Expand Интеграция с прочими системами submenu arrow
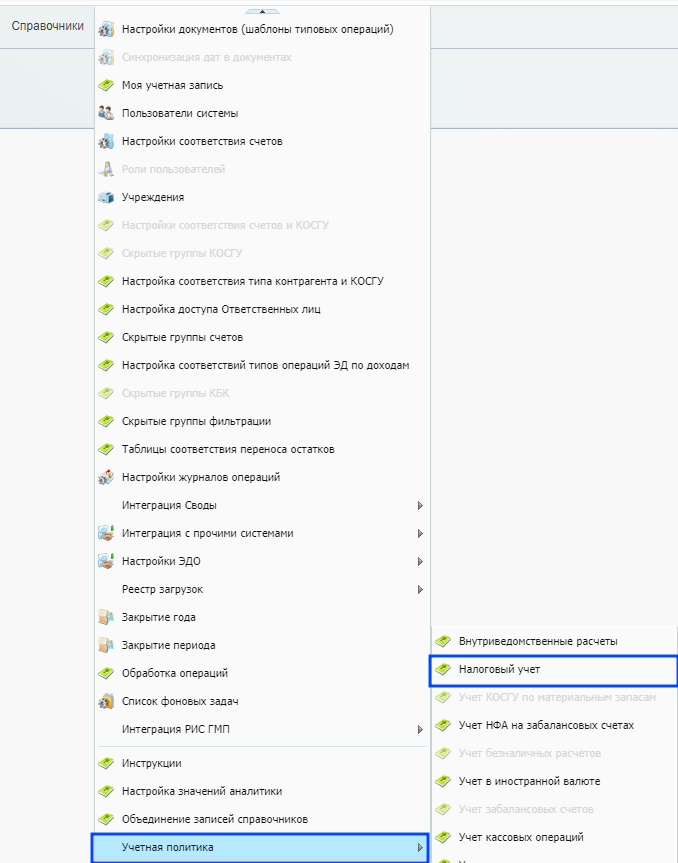 (420, 533)
